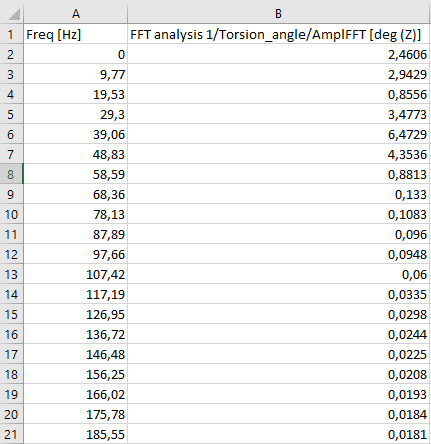Select amplitude cell 0,0948
This screenshot has width=431, height=444.
279,254
